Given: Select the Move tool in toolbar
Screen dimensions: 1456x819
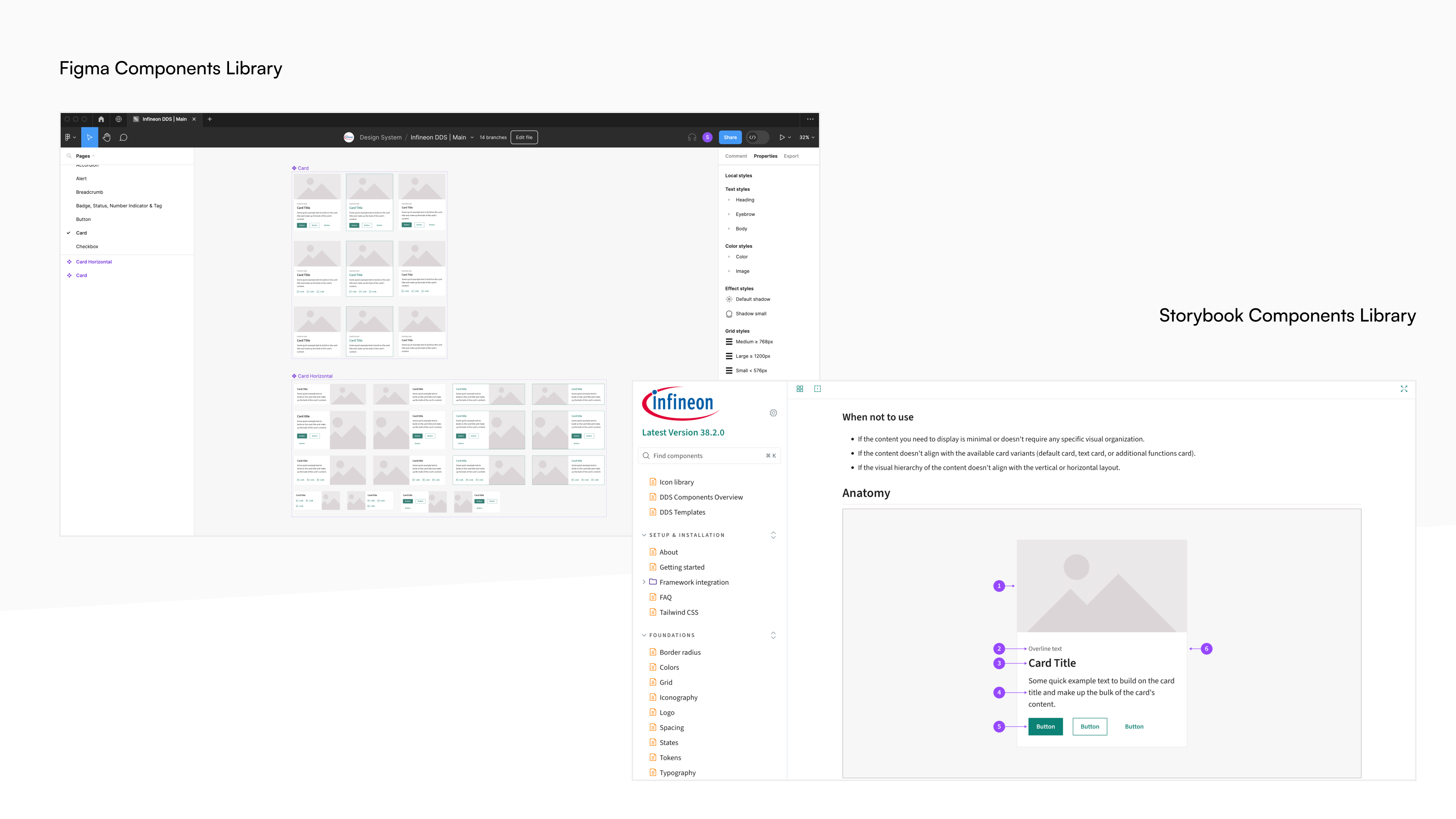Looking at the screenshot, I should click(x=89, y=137).
